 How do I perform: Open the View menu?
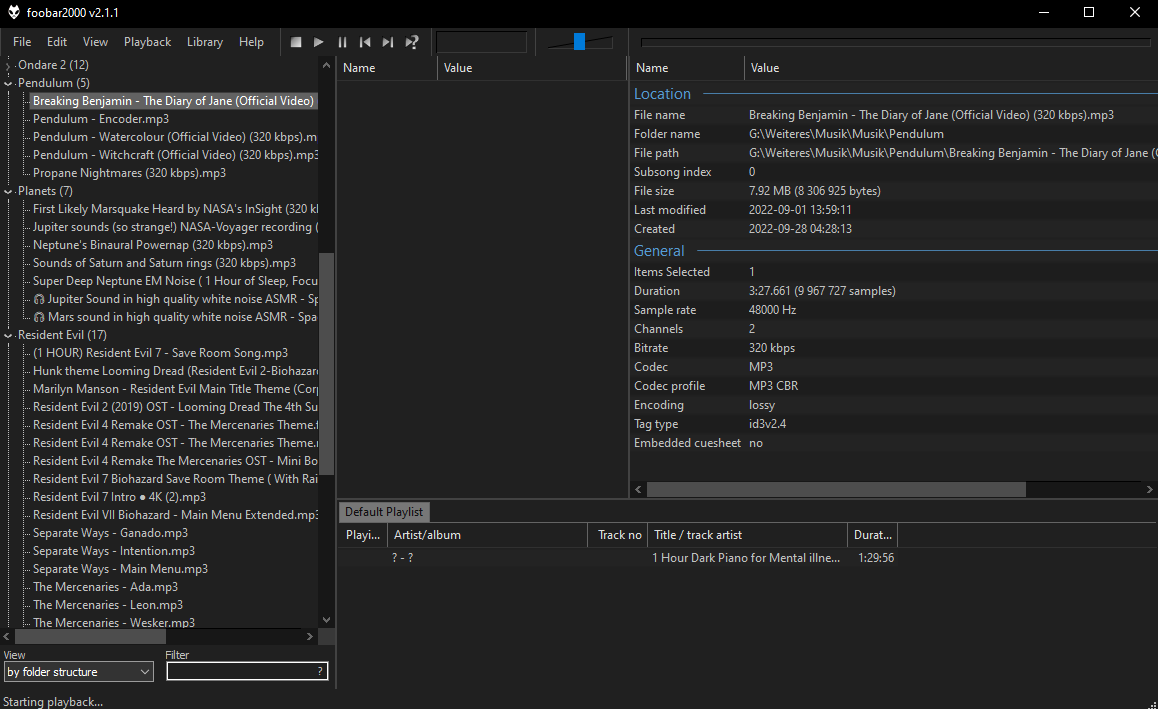[95, 42]
